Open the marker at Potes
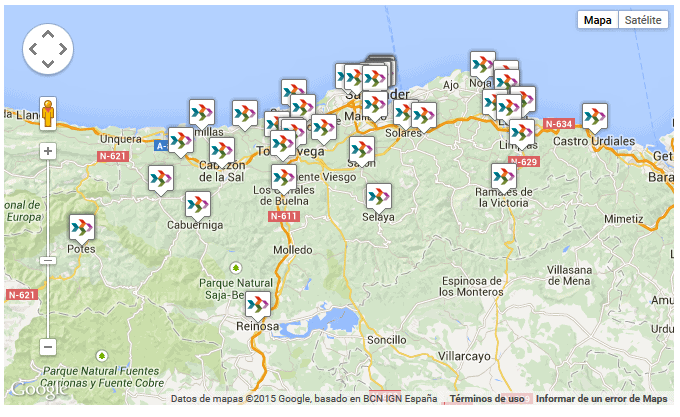 tap(82, 228)
